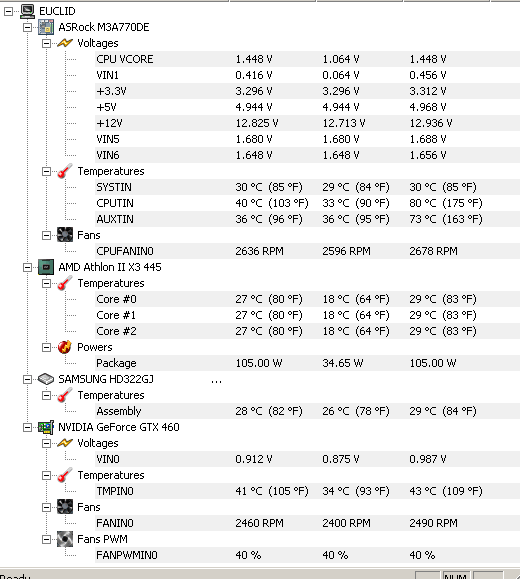
Task: Select the CPUTIN temperature row
Action: point(307,203)
